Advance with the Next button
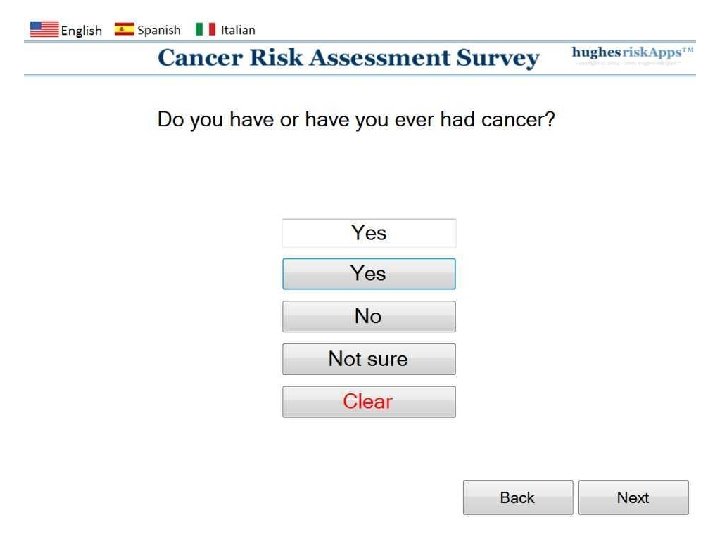 coord(633,497)
